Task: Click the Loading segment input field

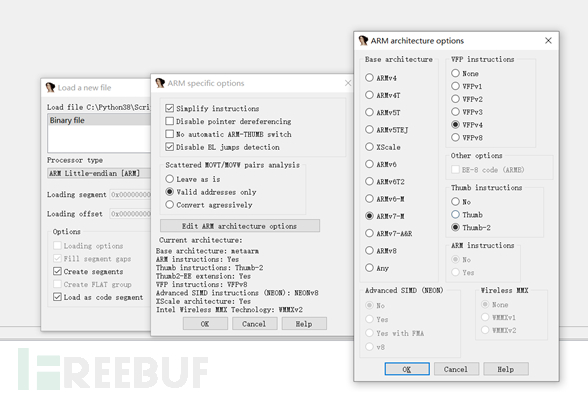Action: [130, 195]
